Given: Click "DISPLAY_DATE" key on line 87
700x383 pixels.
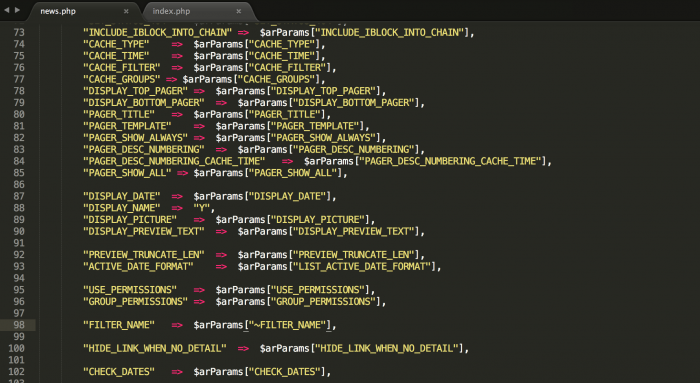Looking at the screenshot, I should click(x=121, y=196).
